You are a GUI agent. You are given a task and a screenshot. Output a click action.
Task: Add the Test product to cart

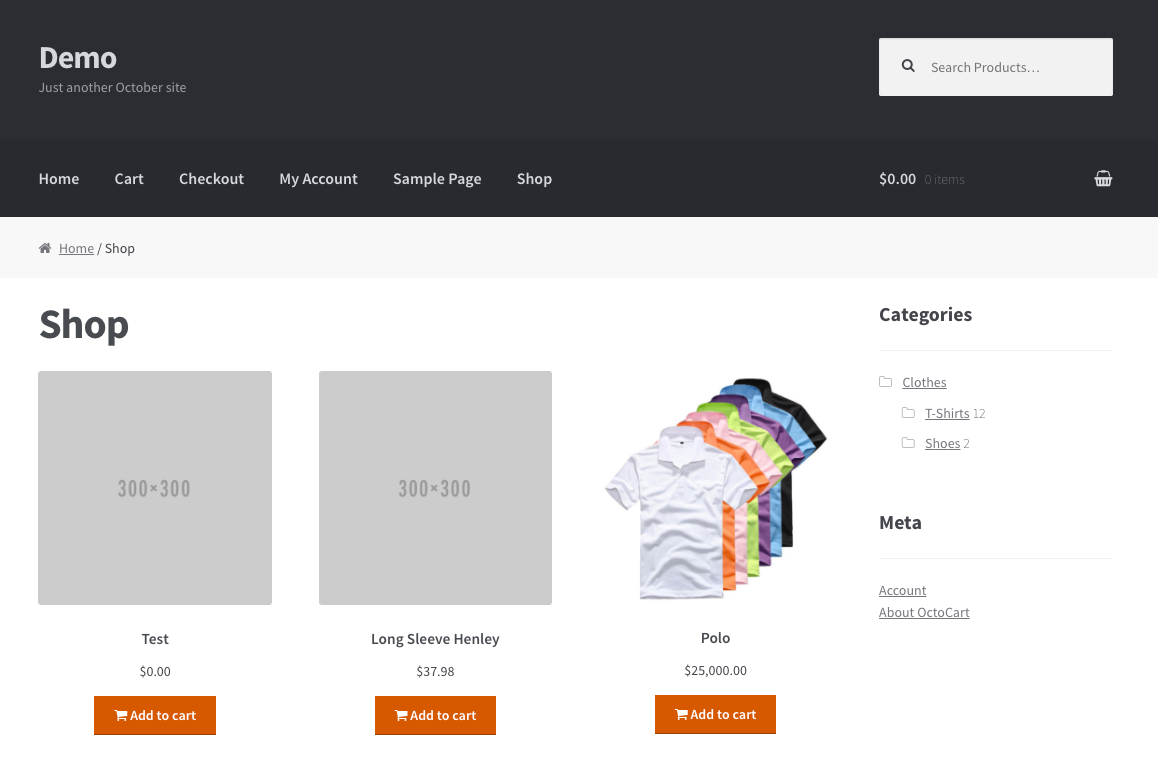[155, 715]
